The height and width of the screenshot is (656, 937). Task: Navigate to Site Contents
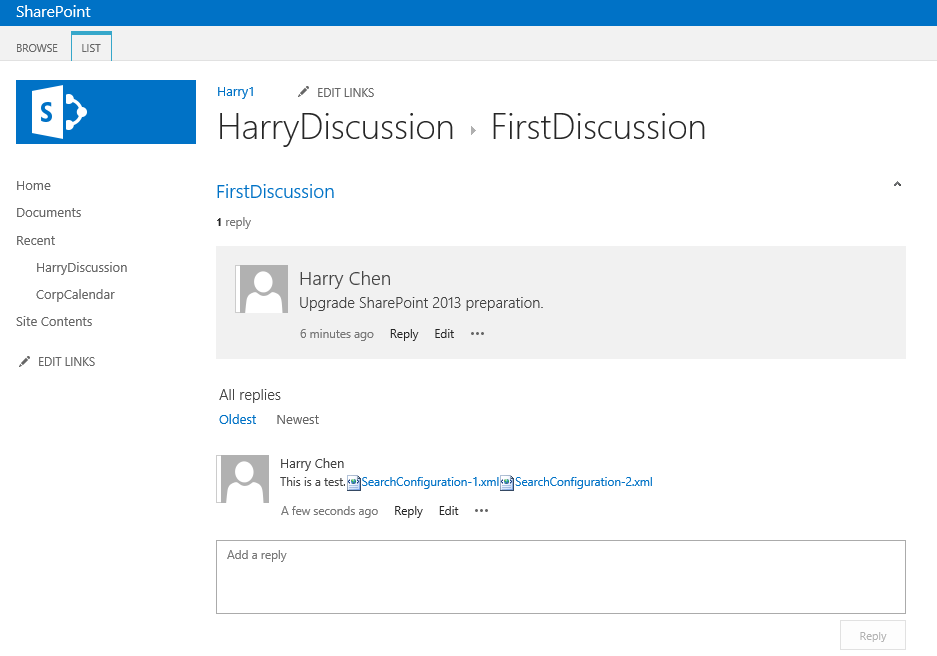[53, 321]
